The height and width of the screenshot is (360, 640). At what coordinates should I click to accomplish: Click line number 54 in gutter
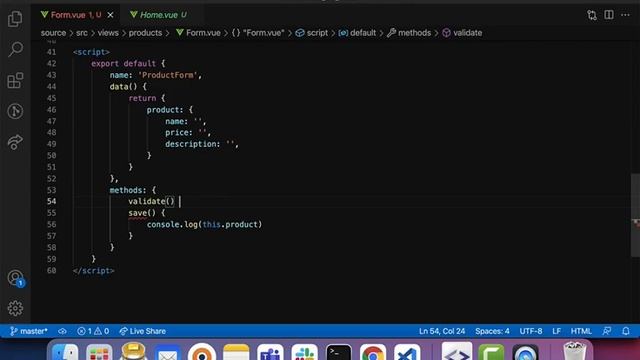click(x=51, y=201)
